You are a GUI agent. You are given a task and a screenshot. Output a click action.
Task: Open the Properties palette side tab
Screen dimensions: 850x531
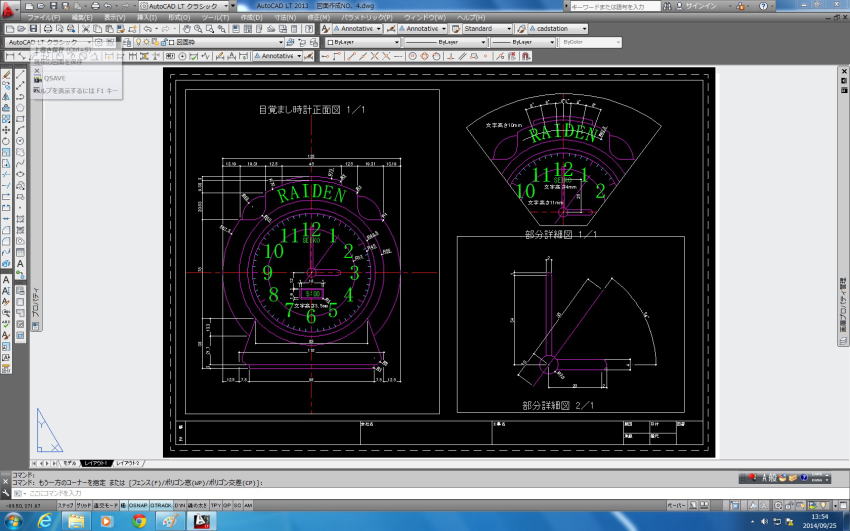click(x=36, y=303)
